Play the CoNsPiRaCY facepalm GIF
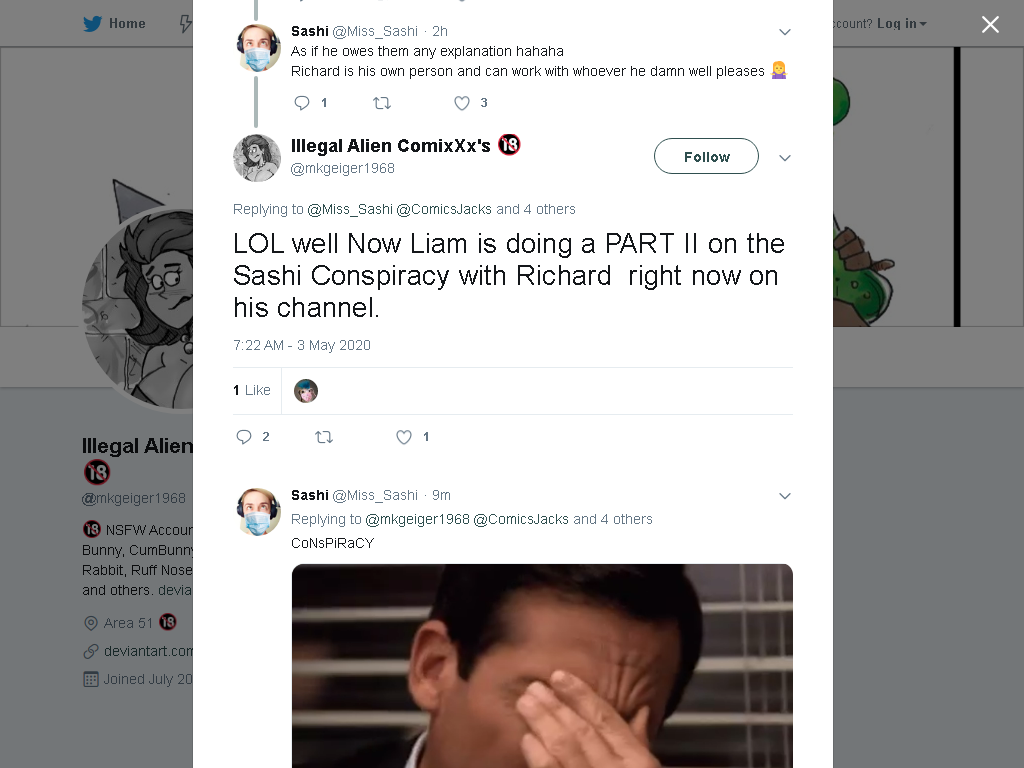Image resolution: width=1024 pixels, height=768 pixels. [x=542, y=666]
